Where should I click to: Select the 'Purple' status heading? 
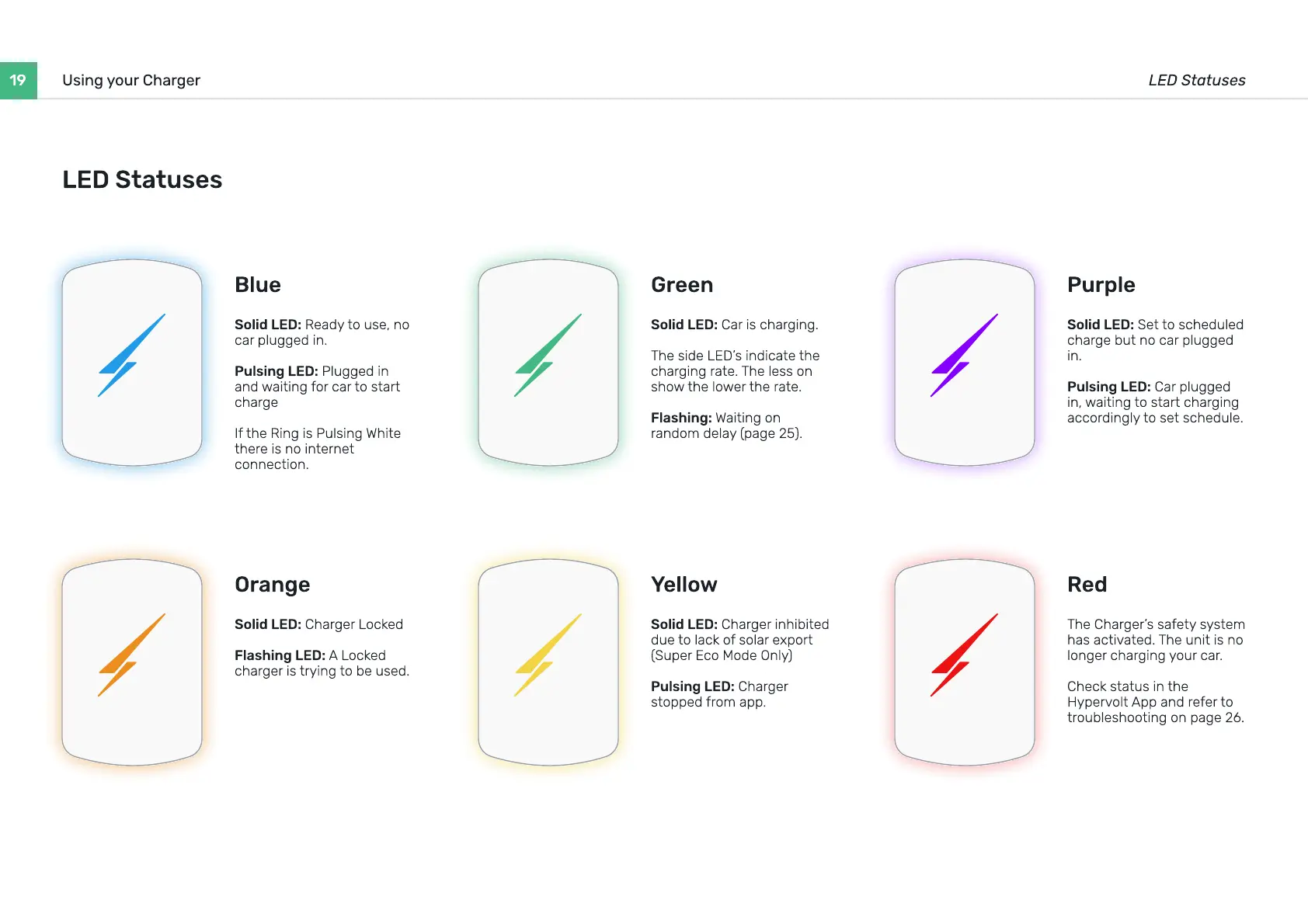[1101, 284]
